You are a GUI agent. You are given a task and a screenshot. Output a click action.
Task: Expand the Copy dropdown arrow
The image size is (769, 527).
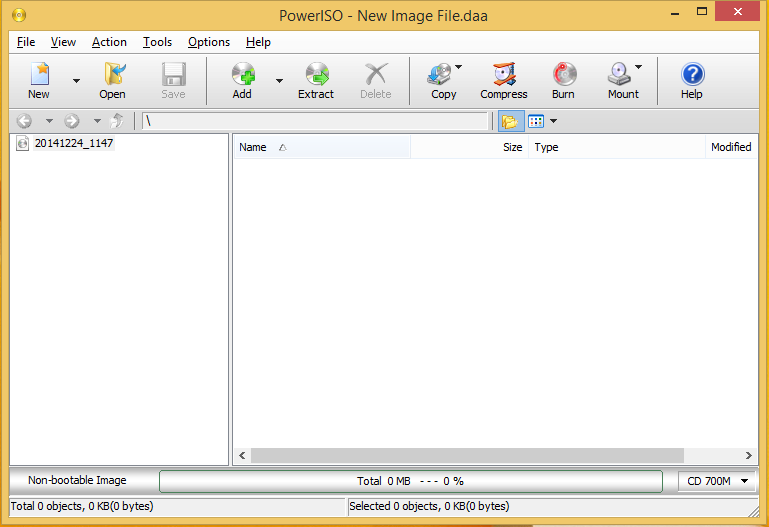pyautogui.click(x=459, y=67)
